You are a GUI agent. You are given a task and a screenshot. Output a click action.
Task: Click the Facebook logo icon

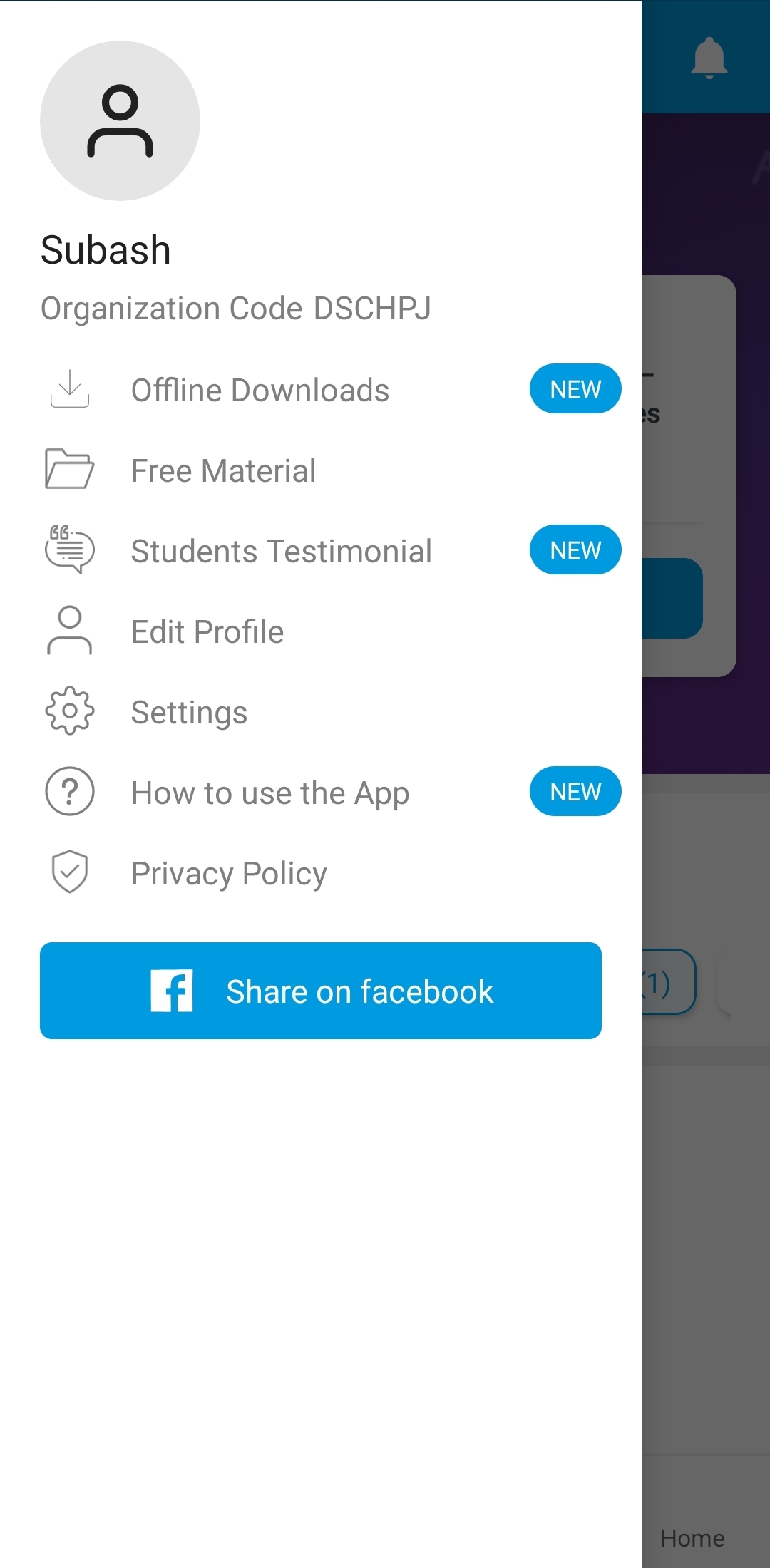tap(172, 991)
